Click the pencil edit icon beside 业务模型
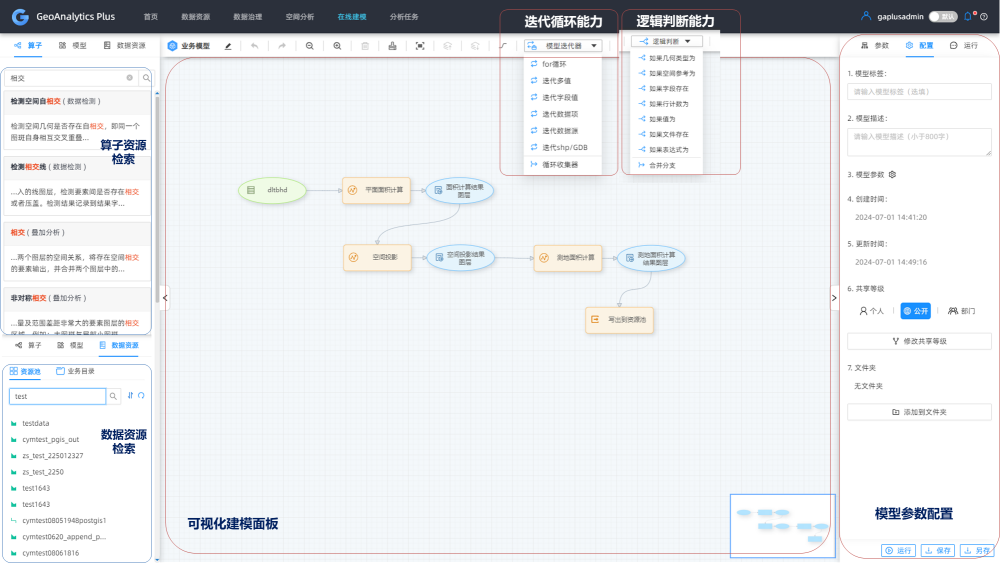Viewport: 1000px width, 563px height. click(x=228, y=46)
